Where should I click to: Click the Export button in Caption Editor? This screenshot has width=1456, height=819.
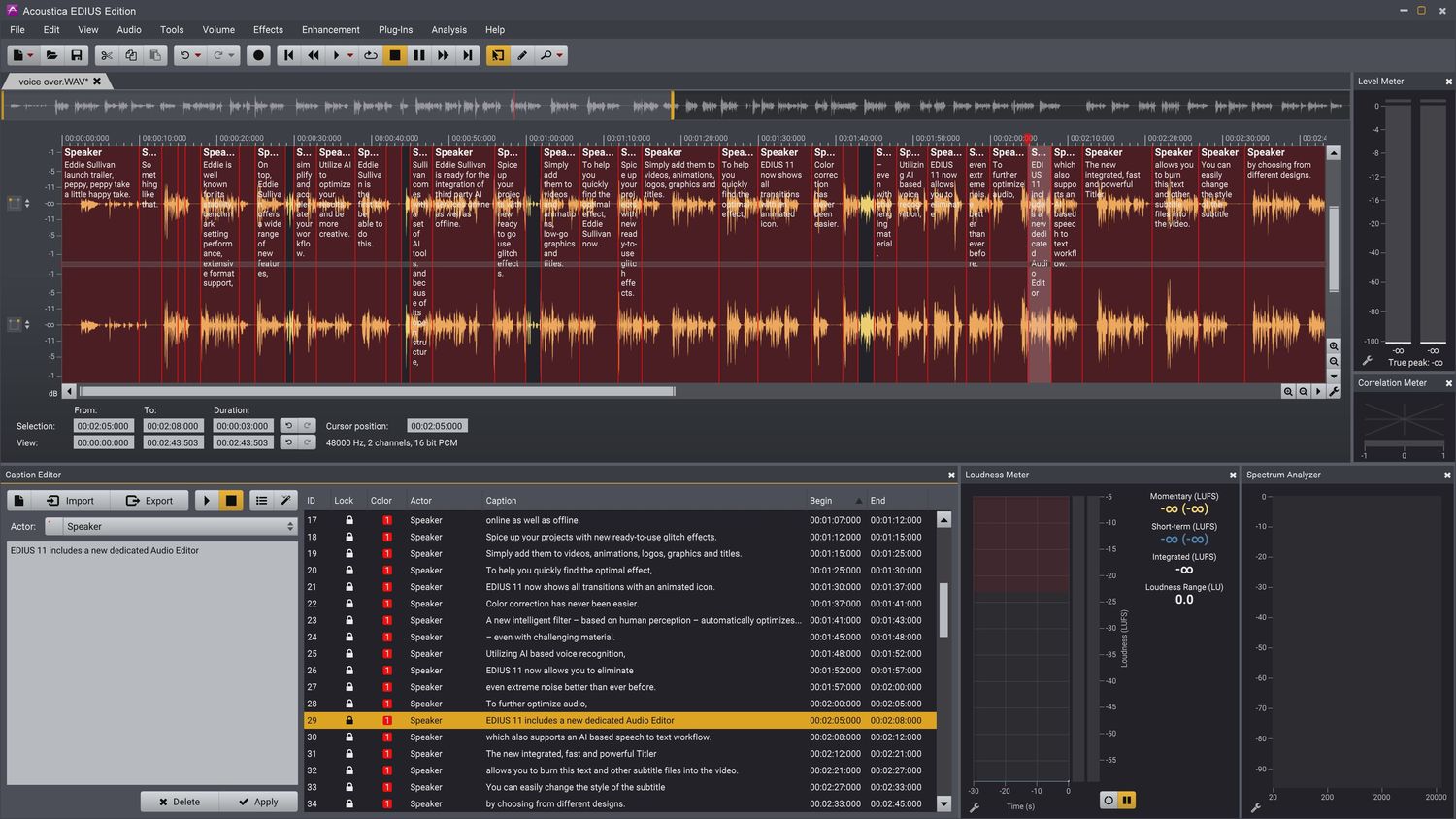coord(149,501)
